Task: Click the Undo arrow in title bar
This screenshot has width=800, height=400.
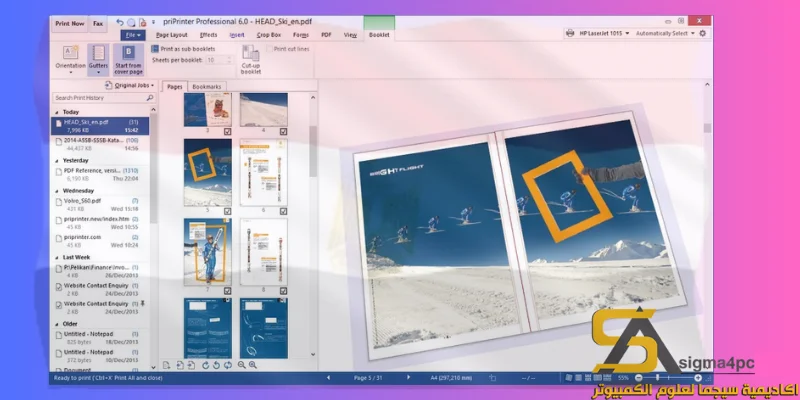Action: pyautogui.click(x=120, y=22)
